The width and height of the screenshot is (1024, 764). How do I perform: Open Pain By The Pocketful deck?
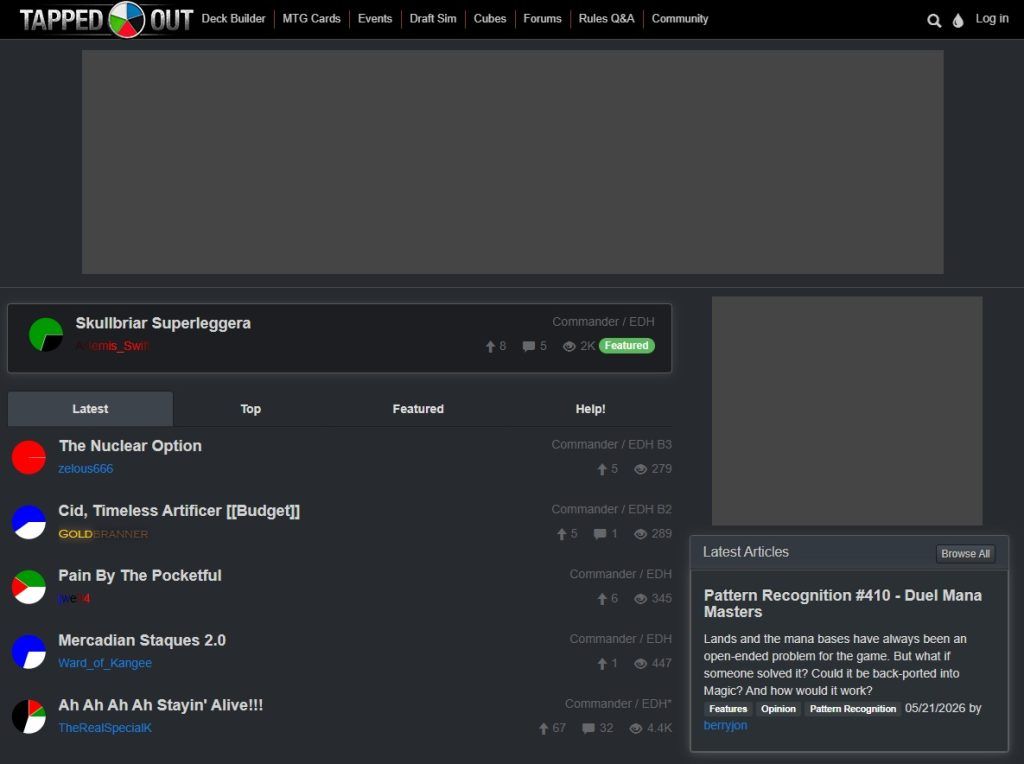(x=140, y=575)
